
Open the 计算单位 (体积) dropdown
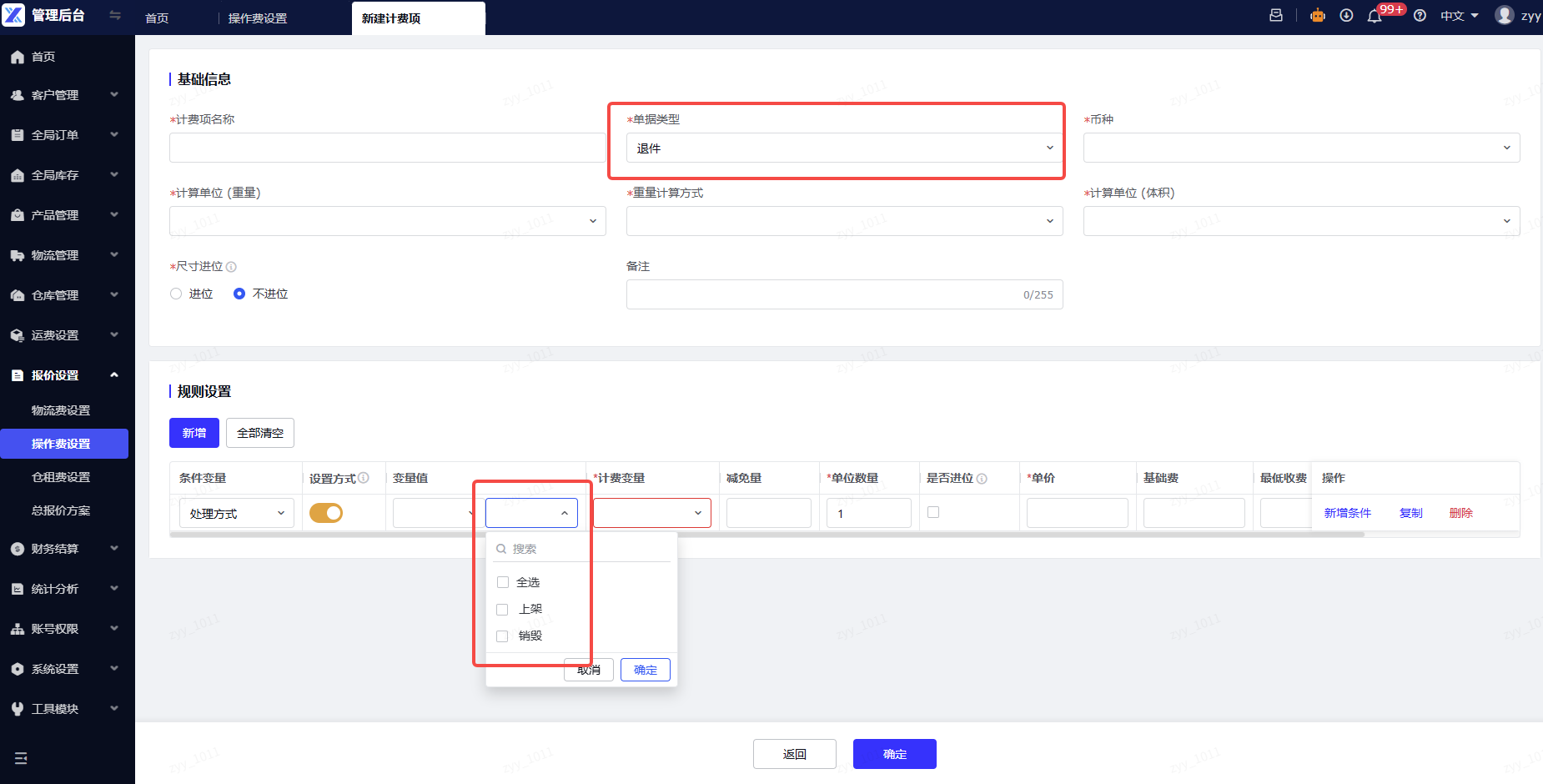click(1302, 221)
